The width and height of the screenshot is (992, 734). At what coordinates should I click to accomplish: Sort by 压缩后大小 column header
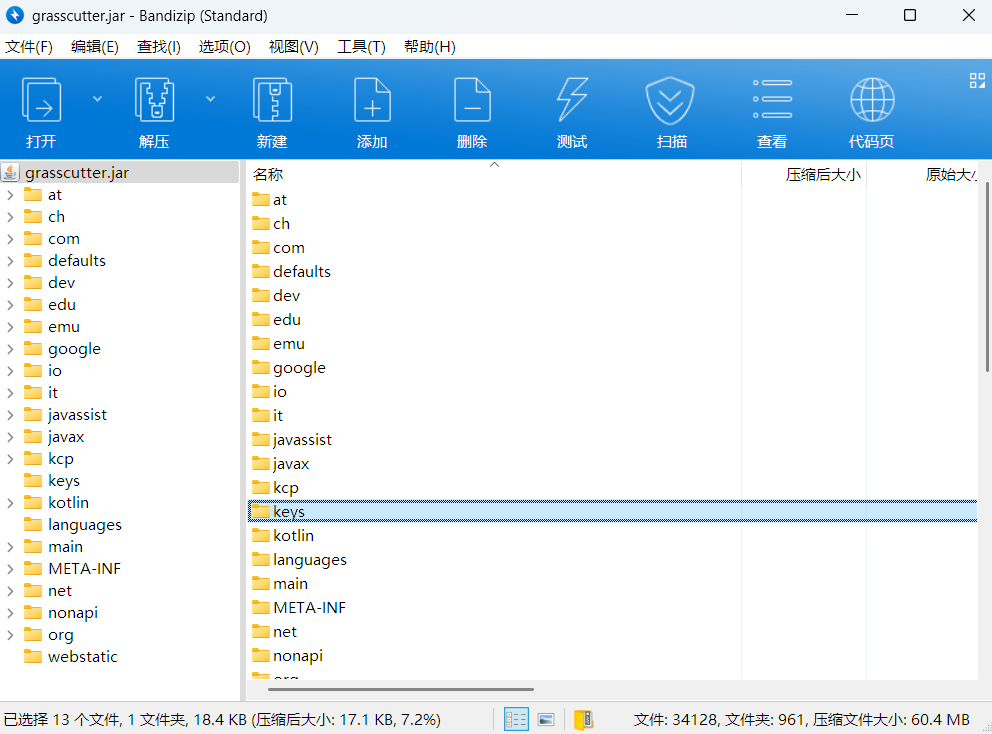pyautogui.click(x=804, y=175)
